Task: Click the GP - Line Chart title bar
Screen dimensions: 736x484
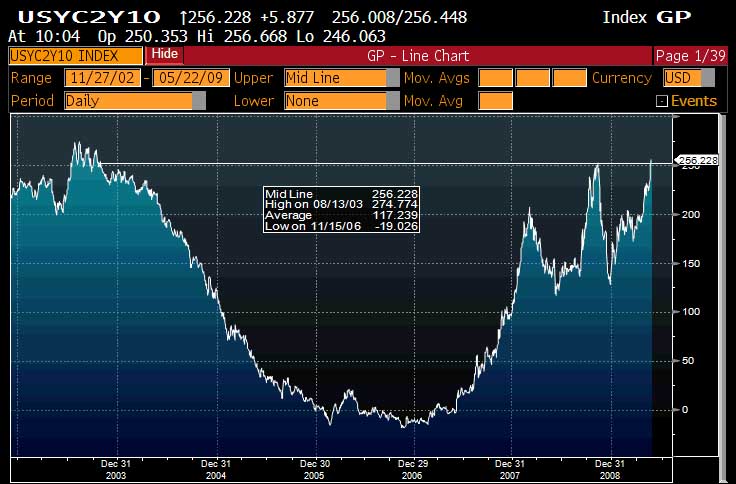Action: point(418,56)
